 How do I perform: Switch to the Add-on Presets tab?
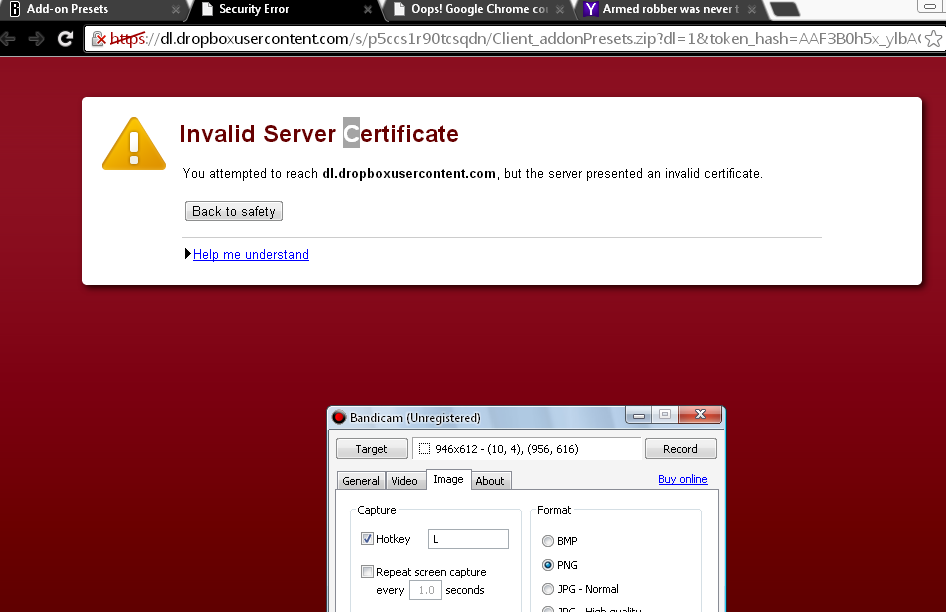(92, 9)
